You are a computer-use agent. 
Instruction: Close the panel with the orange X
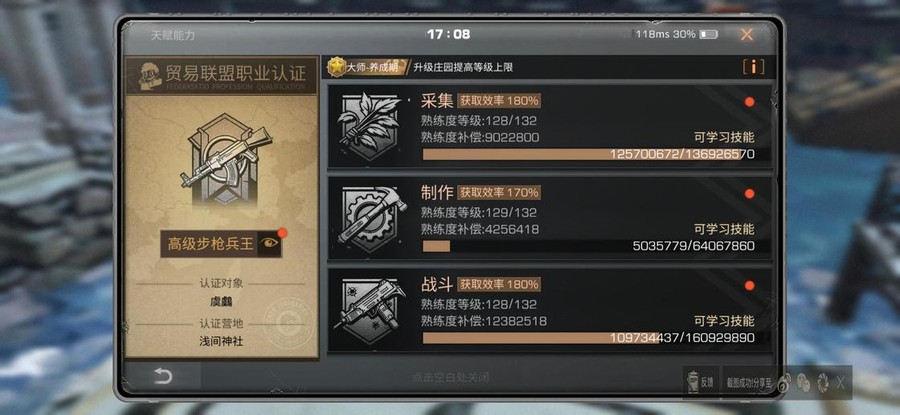point(746,34)
